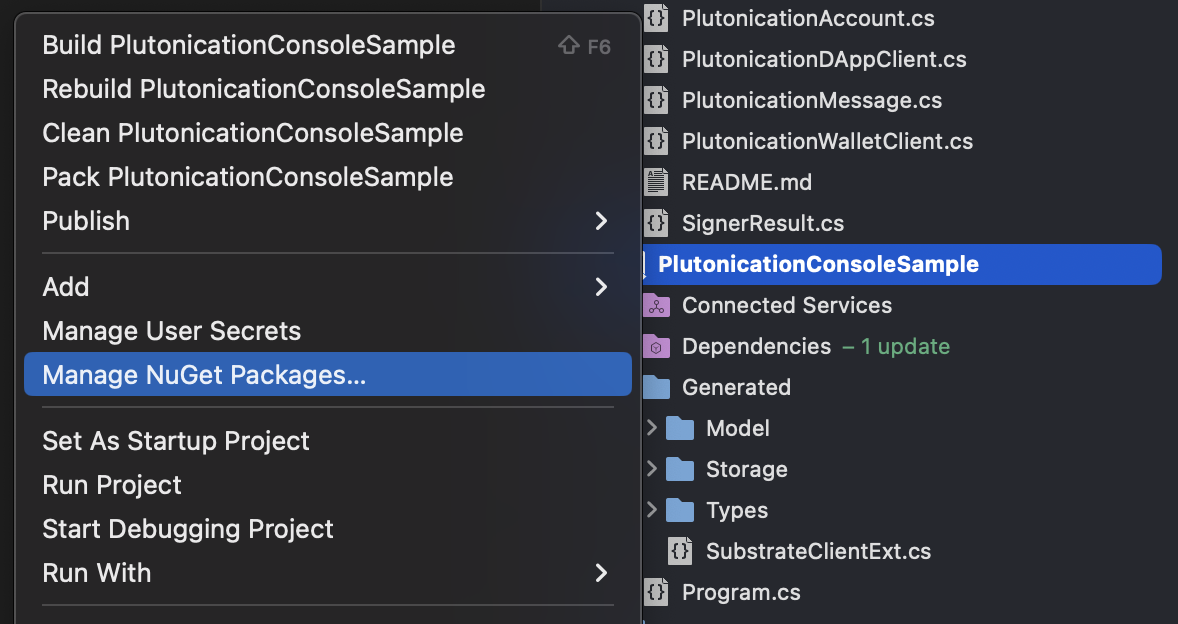This screenshot has height=624, width=1178.
Task: Click the Generated folder icon
Action: [x=656, y=387]
